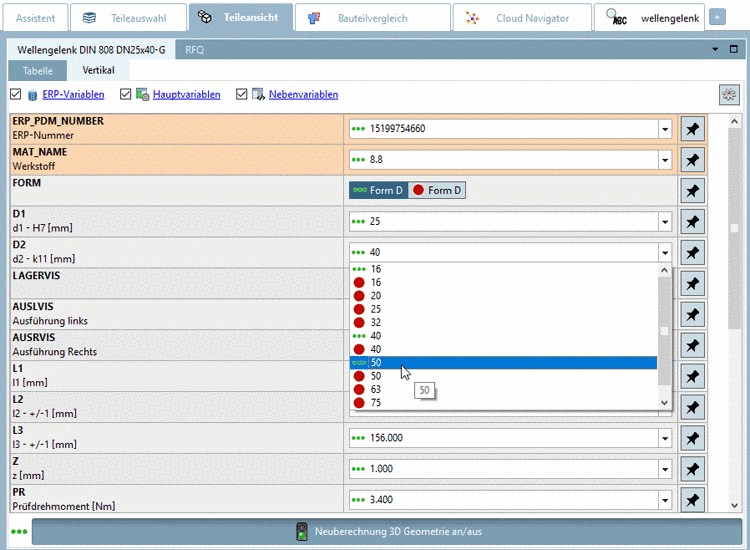Toggle Neuberechnung 3D Geometrie an/aus

386,531
